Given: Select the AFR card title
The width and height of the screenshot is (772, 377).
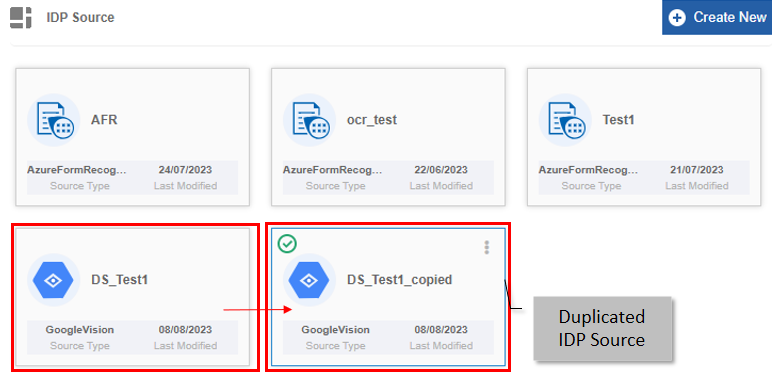Looking at the screenshot, I should pyautogui.click(x=104, y=120).
